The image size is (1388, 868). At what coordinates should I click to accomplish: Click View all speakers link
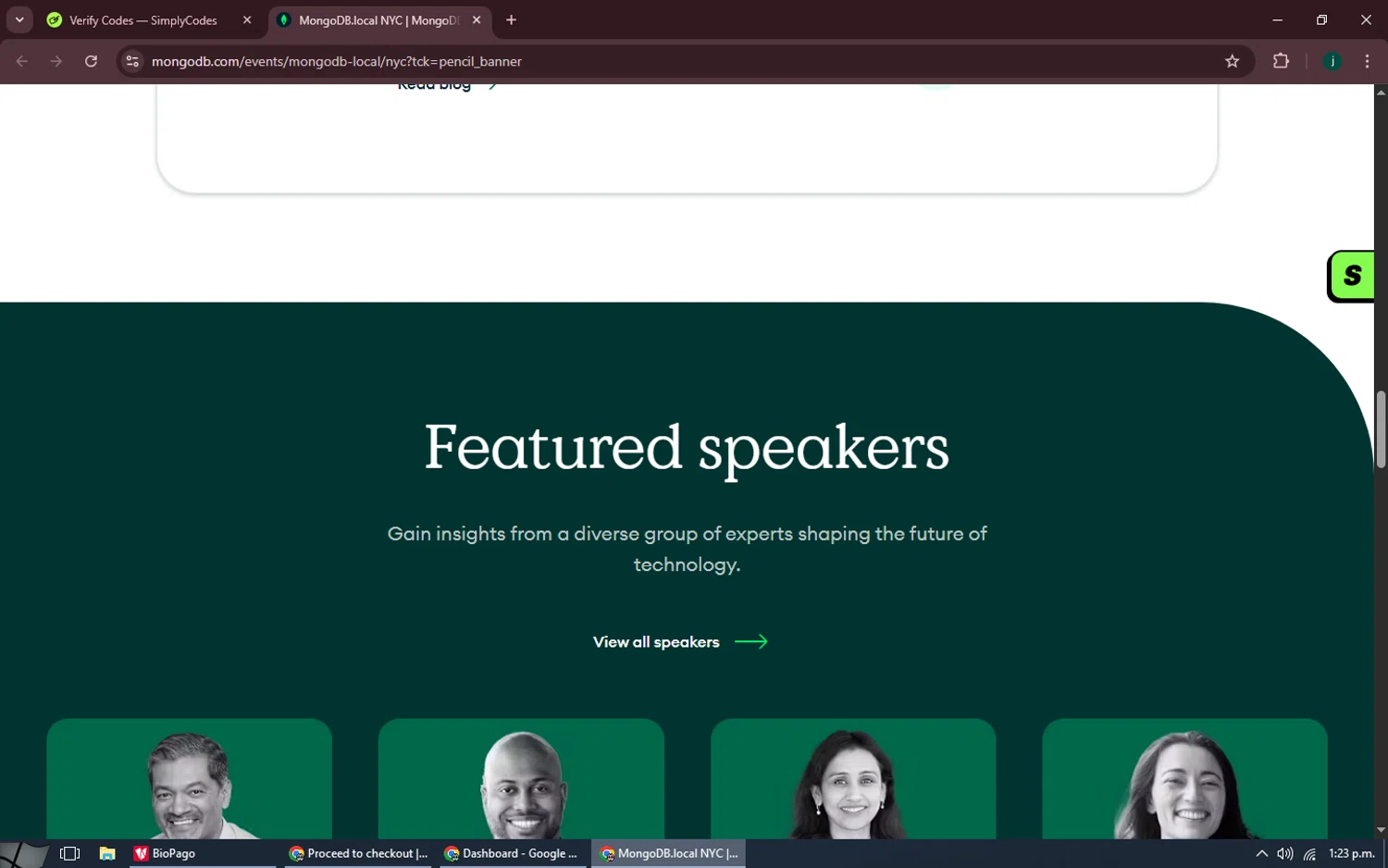click(656, 642)
